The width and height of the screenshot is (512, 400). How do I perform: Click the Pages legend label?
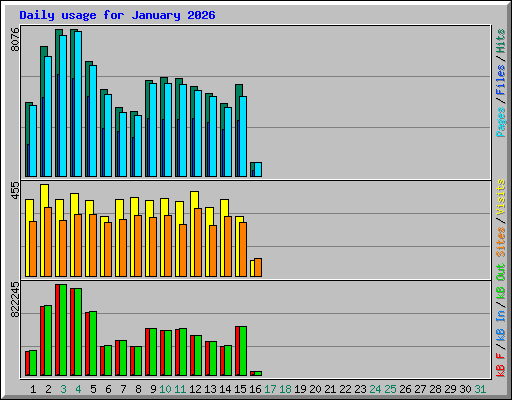tap(501, 122)
